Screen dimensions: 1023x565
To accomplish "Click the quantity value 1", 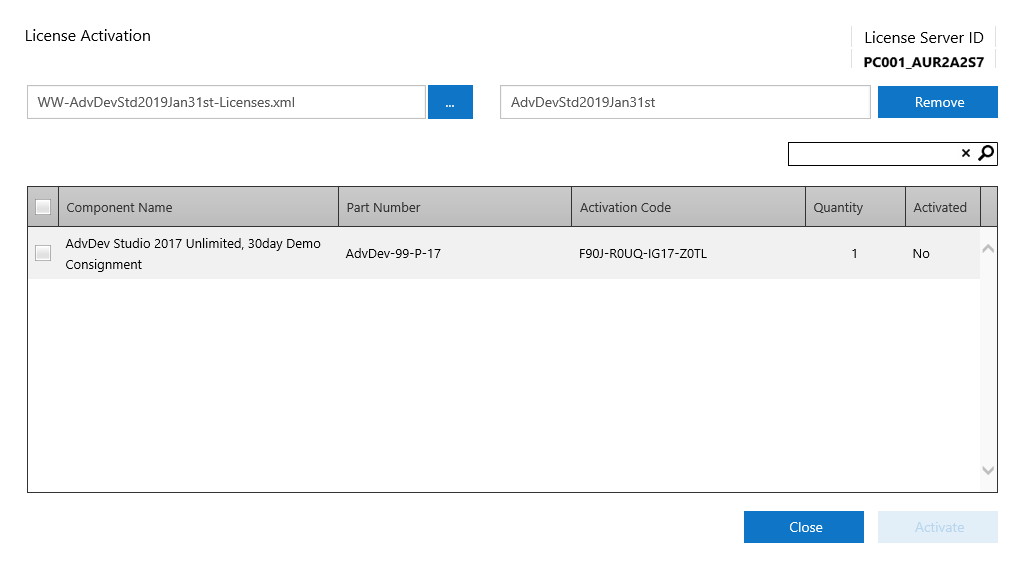I will click(854, 253).
